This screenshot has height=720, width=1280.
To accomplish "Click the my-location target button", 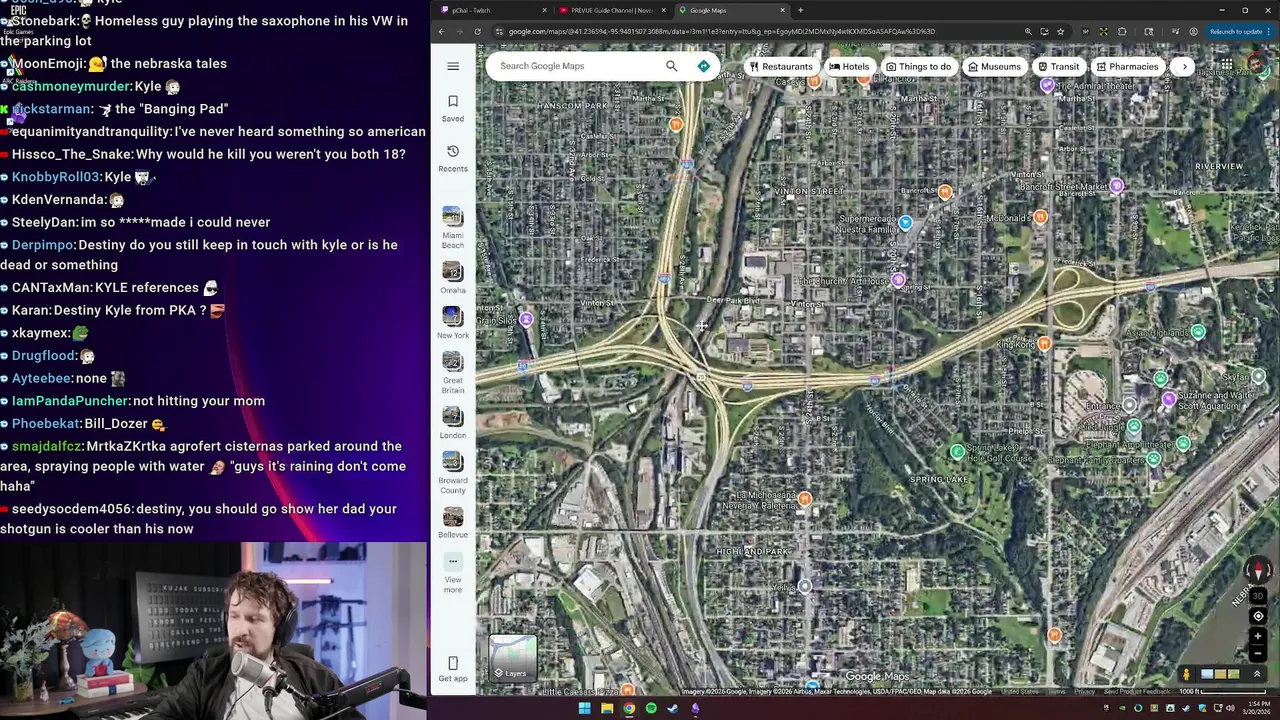I will [x=1258, y=616].
